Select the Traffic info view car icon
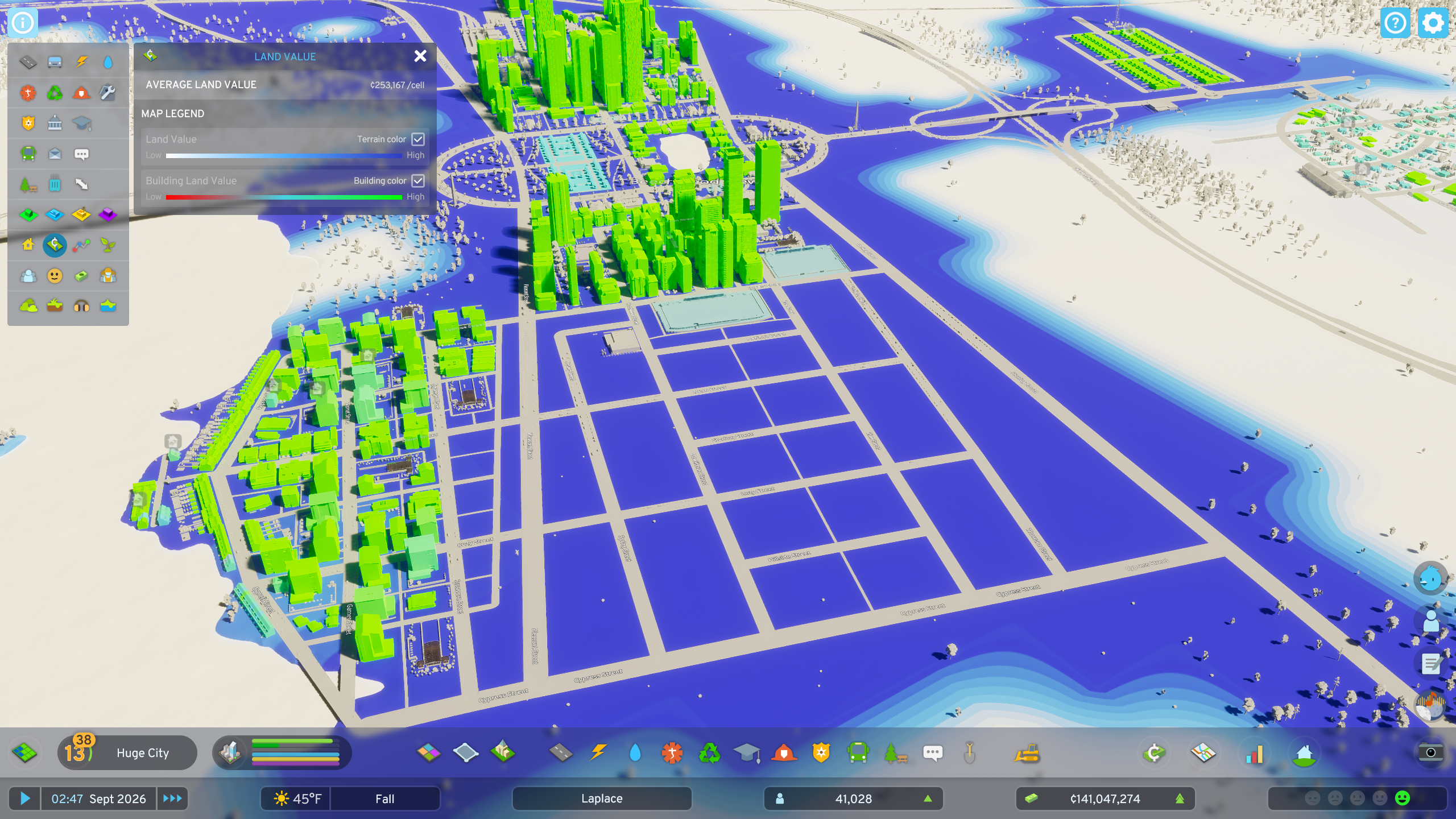This screenshot has height=819, width=1456. [x=55, y=61]
